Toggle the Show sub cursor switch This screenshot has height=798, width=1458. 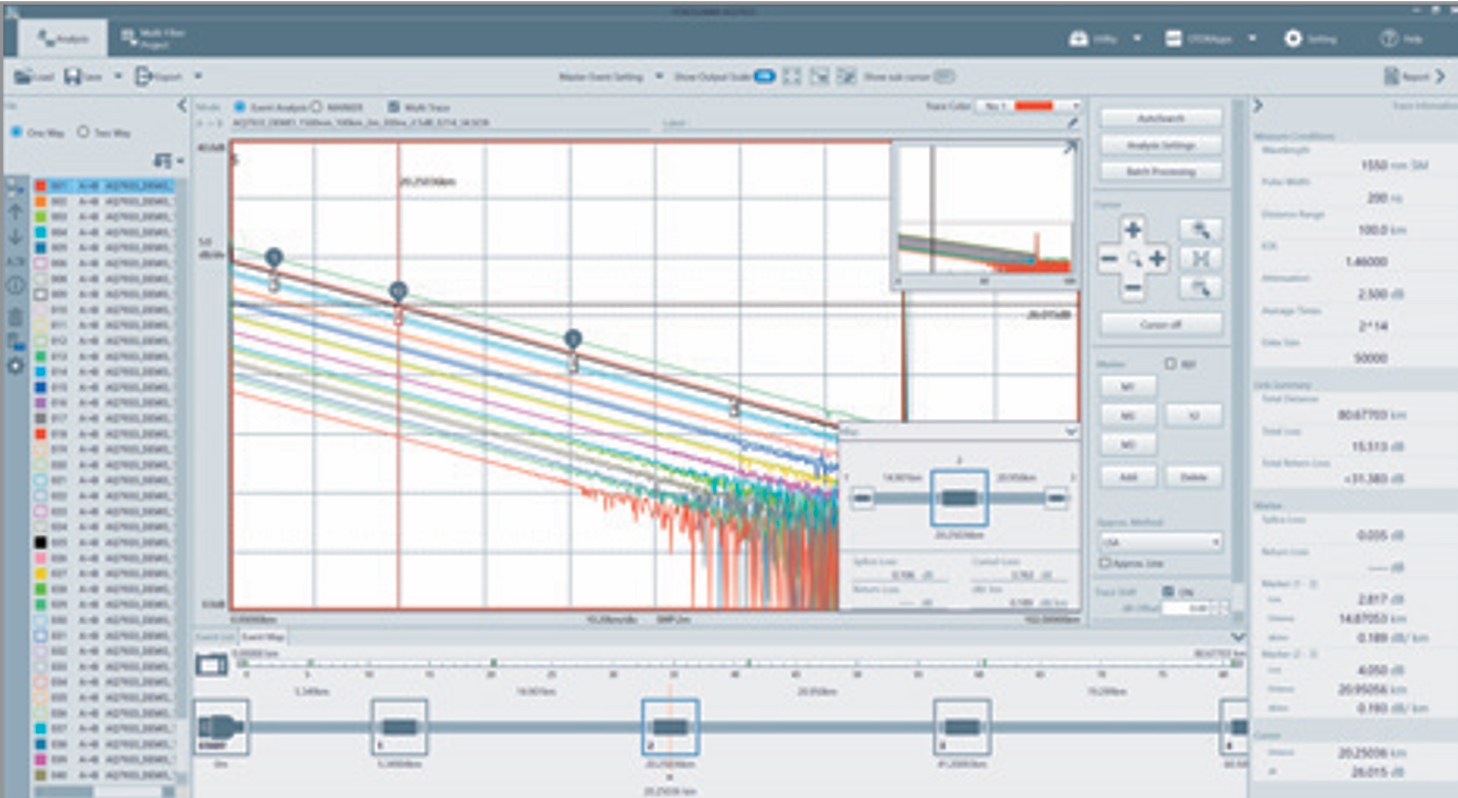tap(943, 76)
